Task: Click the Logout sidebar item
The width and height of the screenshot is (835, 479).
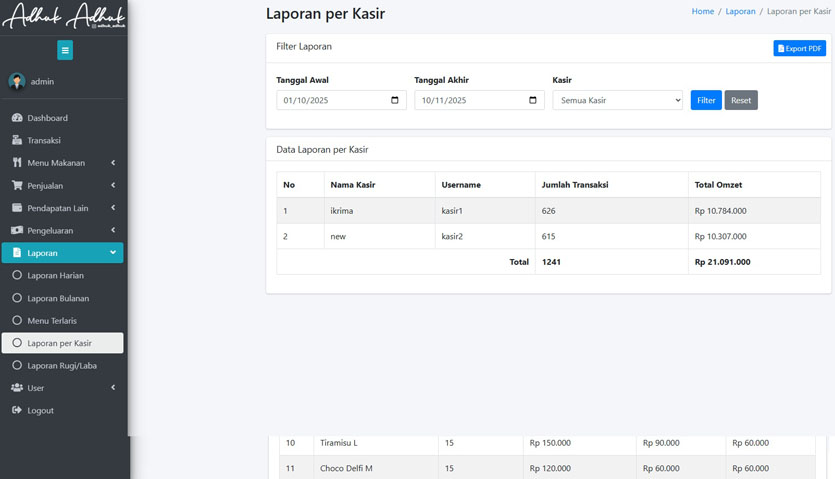Action: tap(40, 411)
